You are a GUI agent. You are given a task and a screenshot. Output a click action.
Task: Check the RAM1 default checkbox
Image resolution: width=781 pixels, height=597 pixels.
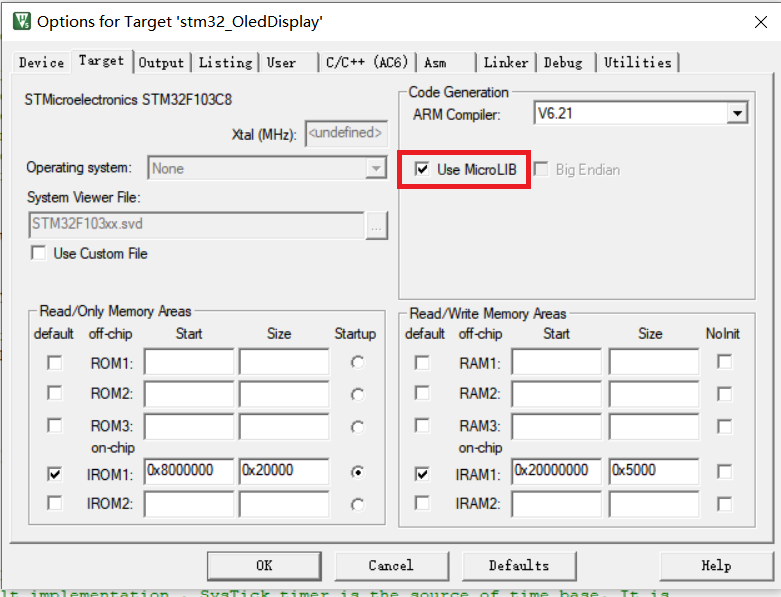coord(422,362)
